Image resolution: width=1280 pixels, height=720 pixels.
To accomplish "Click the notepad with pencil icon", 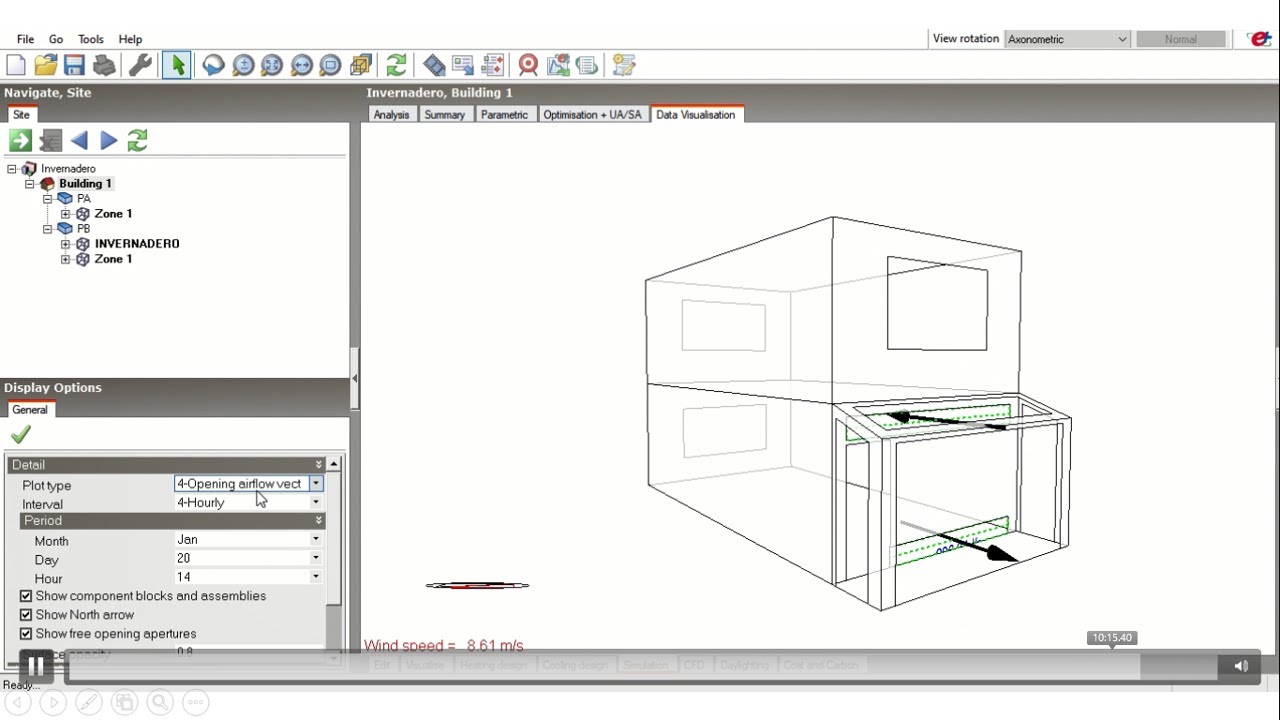I will pyautogui.click(x=624, y=66).
